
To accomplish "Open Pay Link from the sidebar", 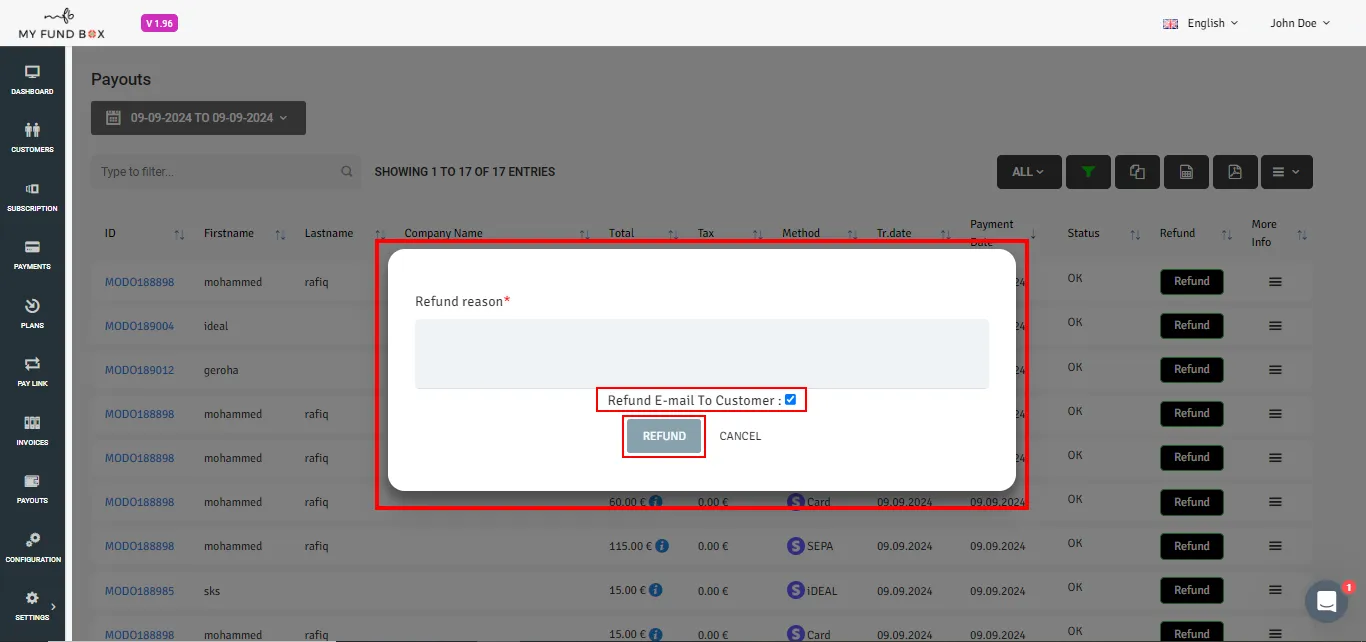I will click(32, 371).
